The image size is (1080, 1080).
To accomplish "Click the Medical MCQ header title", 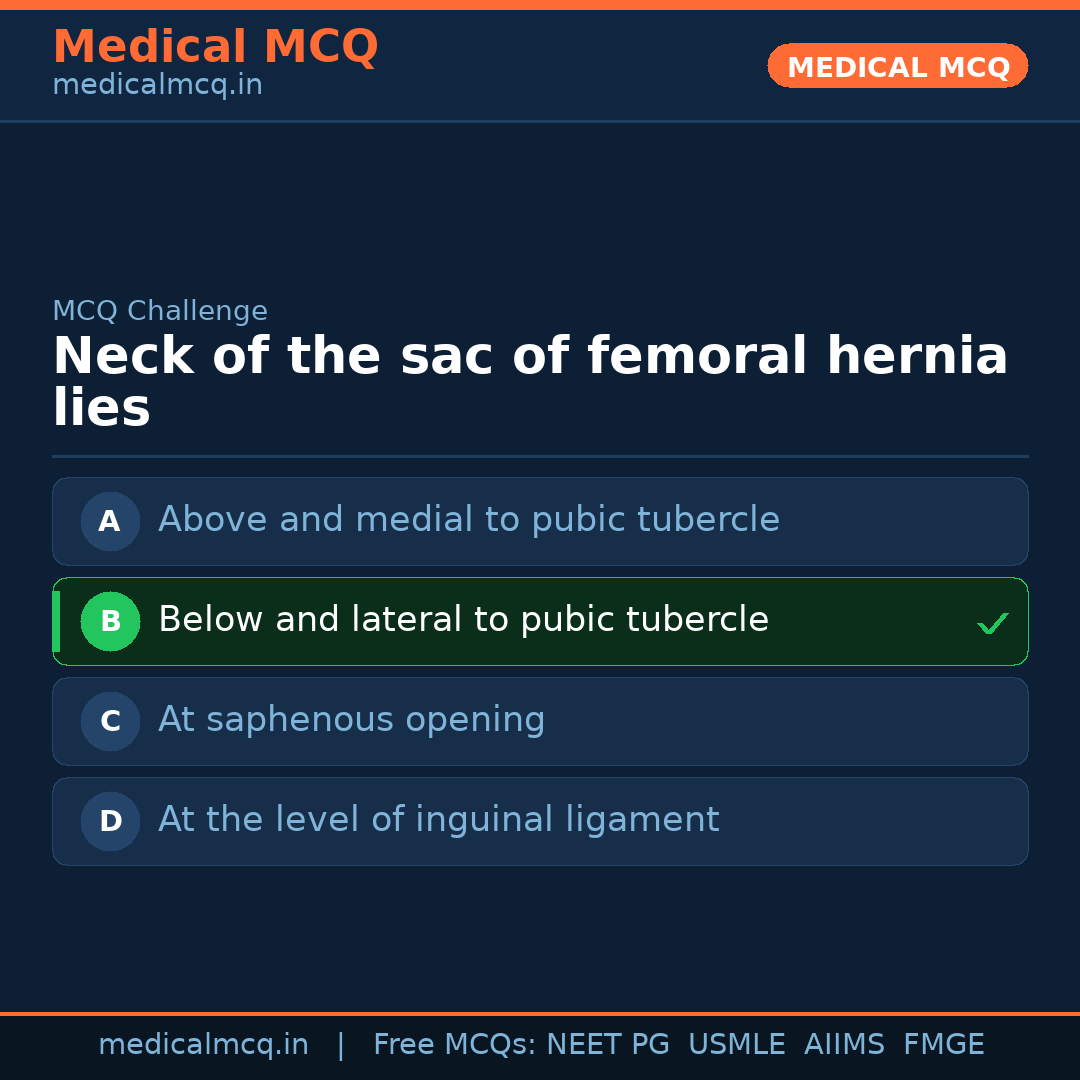I will coord(215,47).
